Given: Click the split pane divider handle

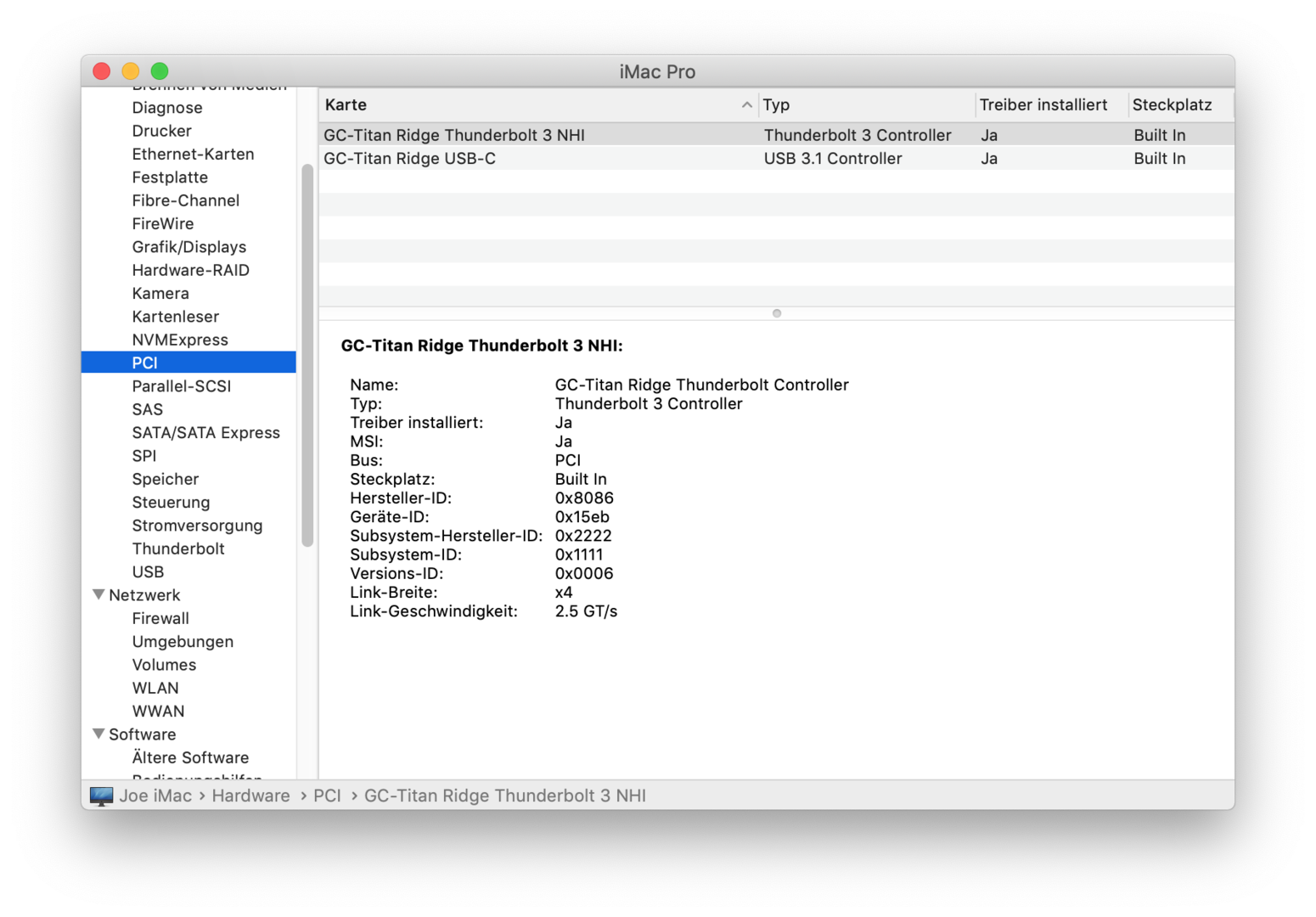Looking at the screenshot, I should pos(777,313).
